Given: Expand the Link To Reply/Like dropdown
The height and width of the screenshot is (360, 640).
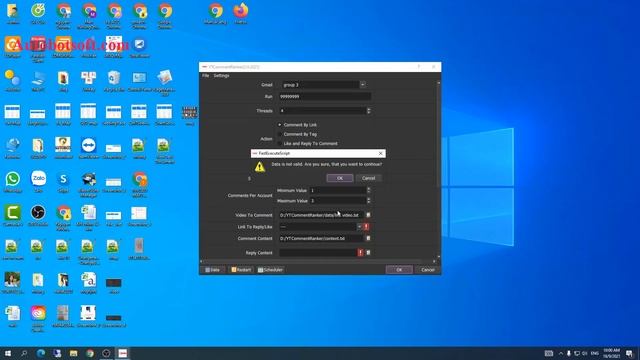Looking at the screenshot, I should coord(359,227).
